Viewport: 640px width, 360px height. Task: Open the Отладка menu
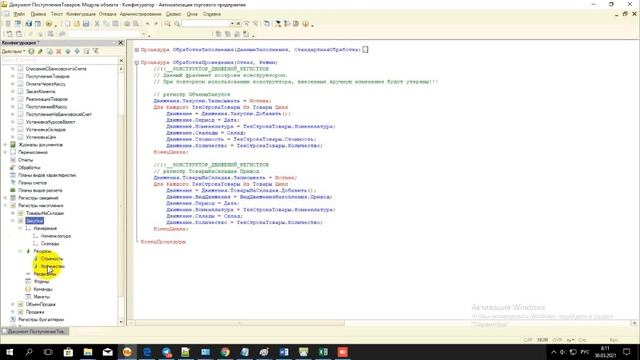tap(108, 14)
